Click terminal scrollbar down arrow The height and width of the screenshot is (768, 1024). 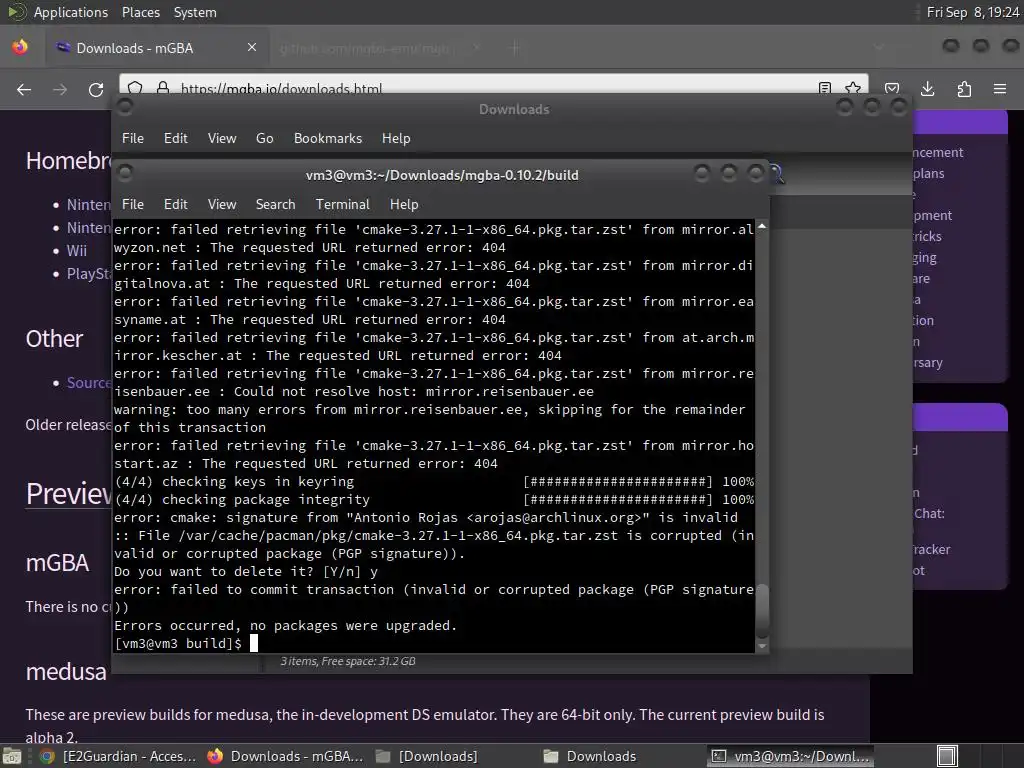(761, 646)
